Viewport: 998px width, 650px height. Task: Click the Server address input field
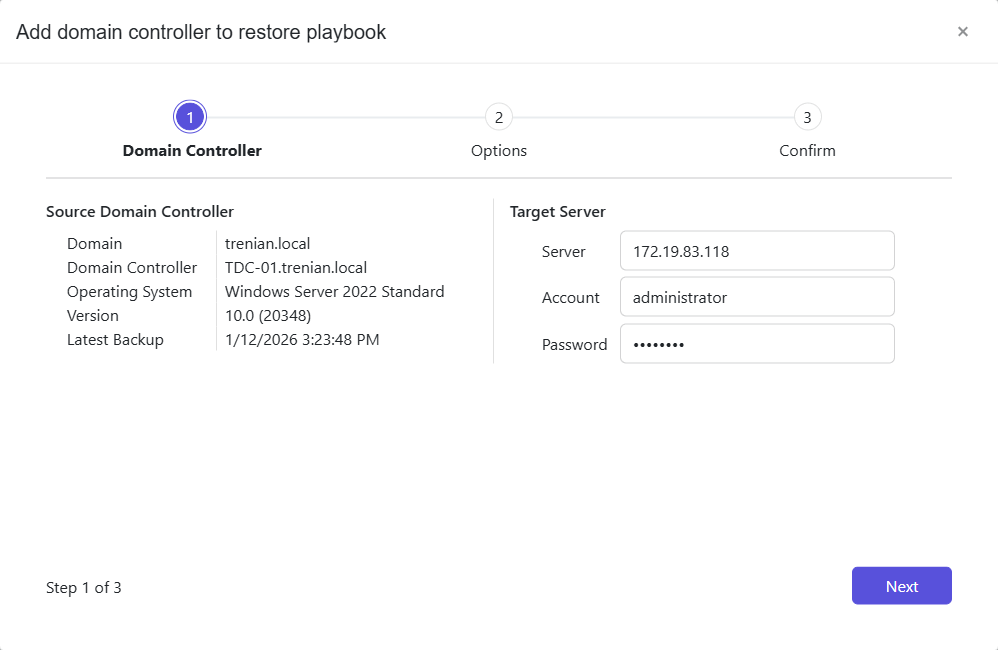click(x=757, y=250)
